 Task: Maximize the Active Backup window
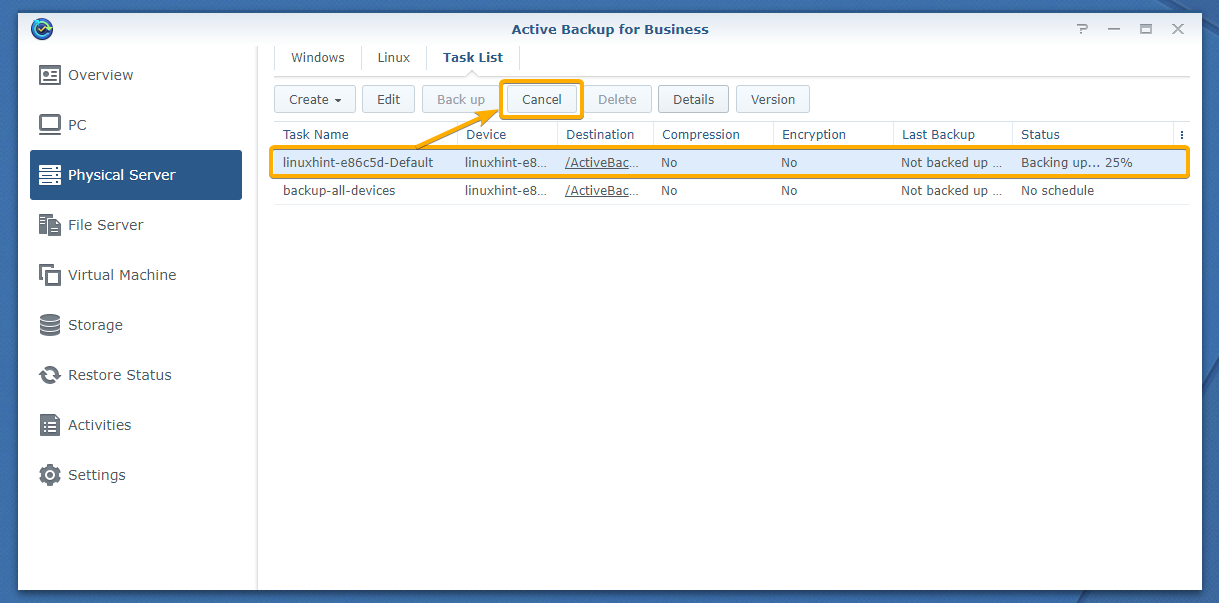click(x=1146, y=29)
